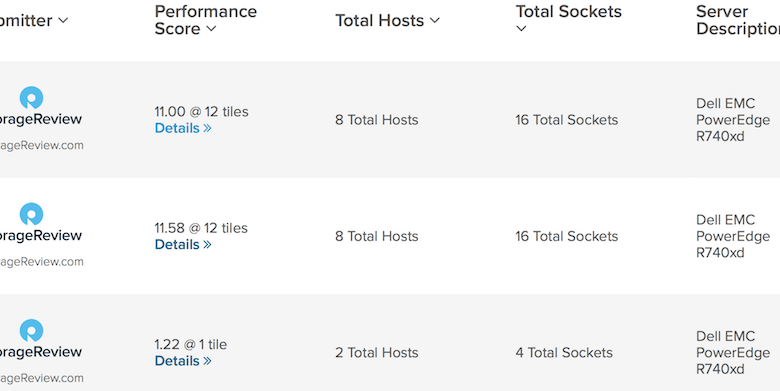Viewport: 780px width, 391px height.
Task: Open Total Sockets column sort chevron
Action: [x=521, y=29]
